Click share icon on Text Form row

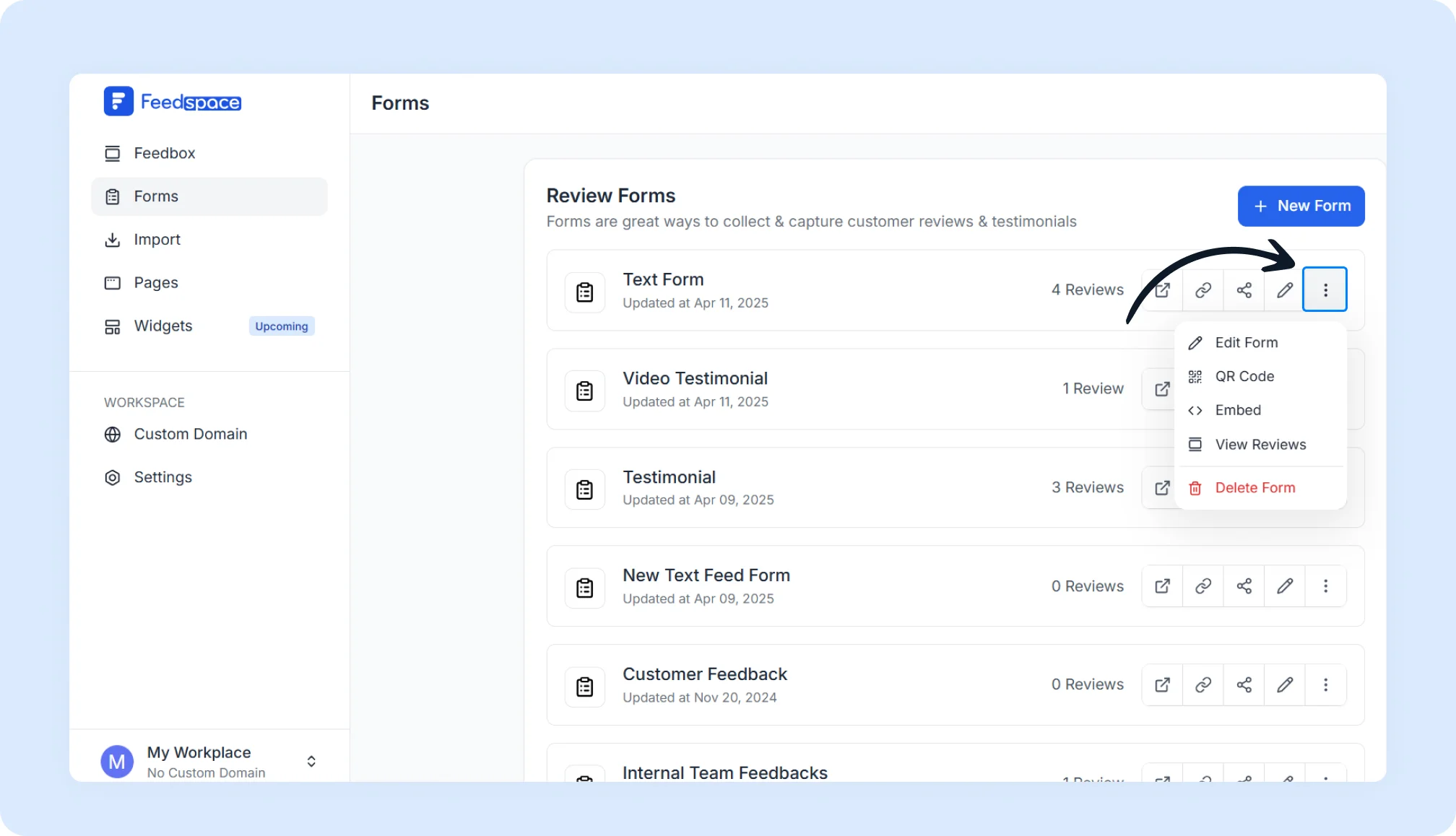pyautogui.click(x=1244, y=290)
